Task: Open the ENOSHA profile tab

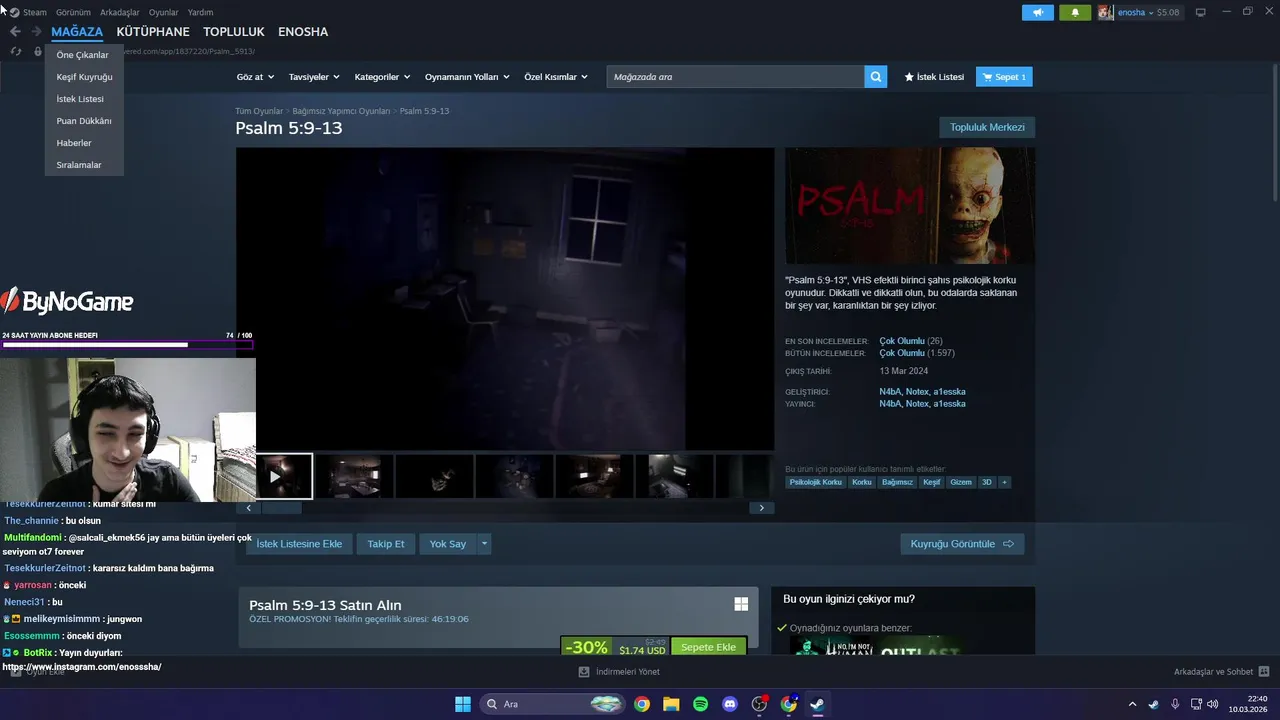Action: click(x=303, y=32)
